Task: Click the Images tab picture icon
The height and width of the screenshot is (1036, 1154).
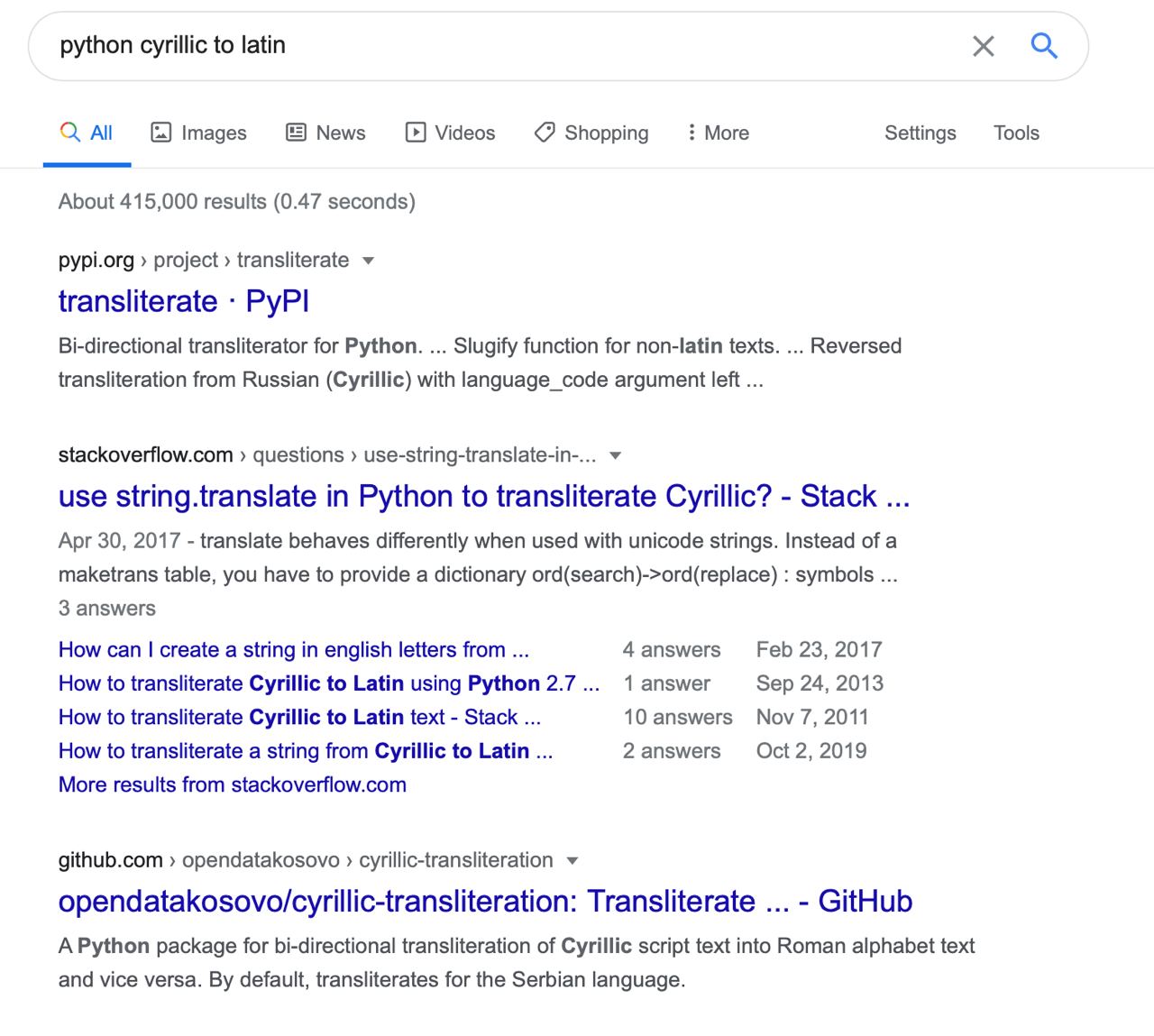Action: pos(160,133)
